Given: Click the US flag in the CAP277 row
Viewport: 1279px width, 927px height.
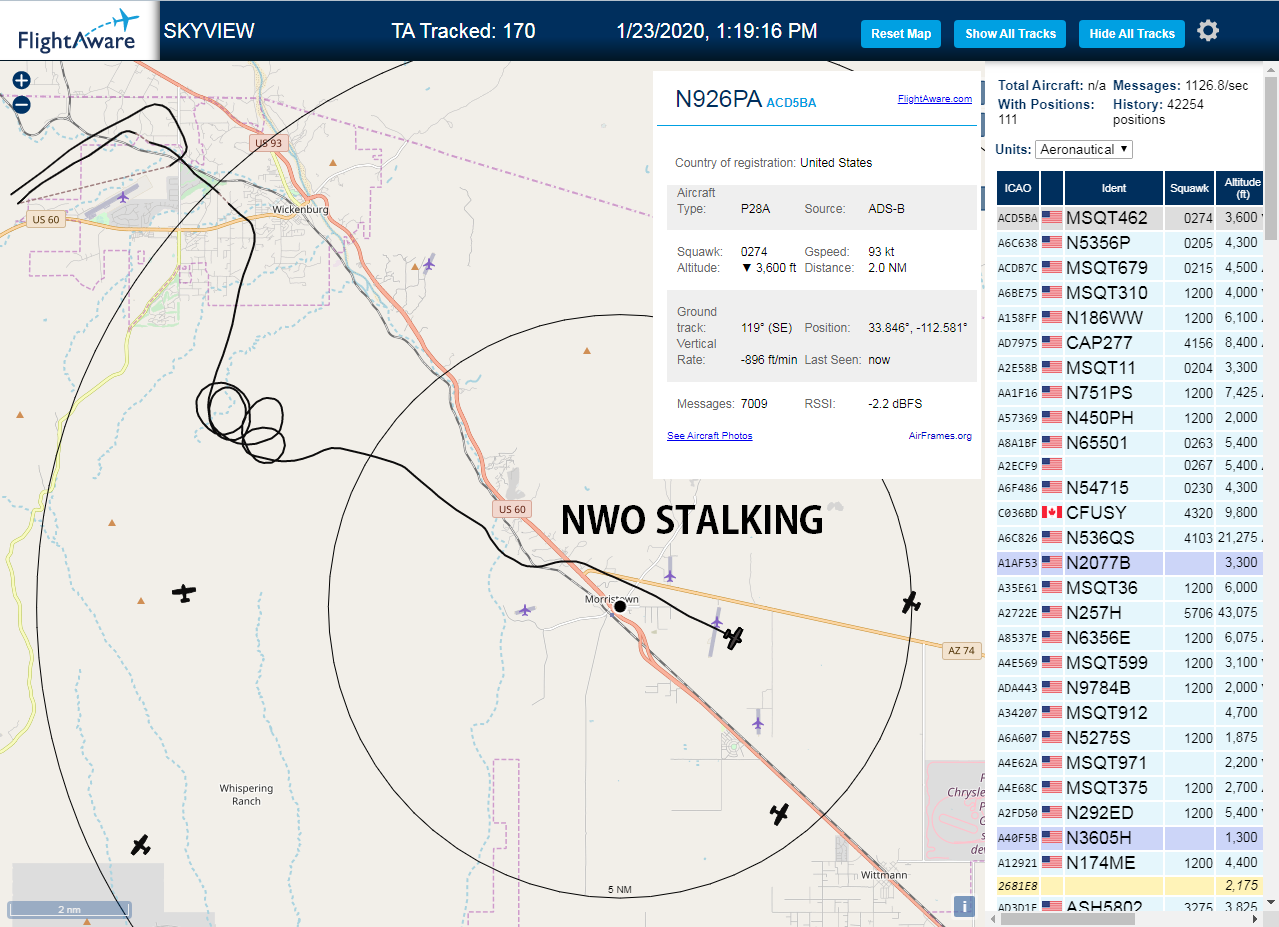Looking at the screenshot, I should tap(1052, 342).
